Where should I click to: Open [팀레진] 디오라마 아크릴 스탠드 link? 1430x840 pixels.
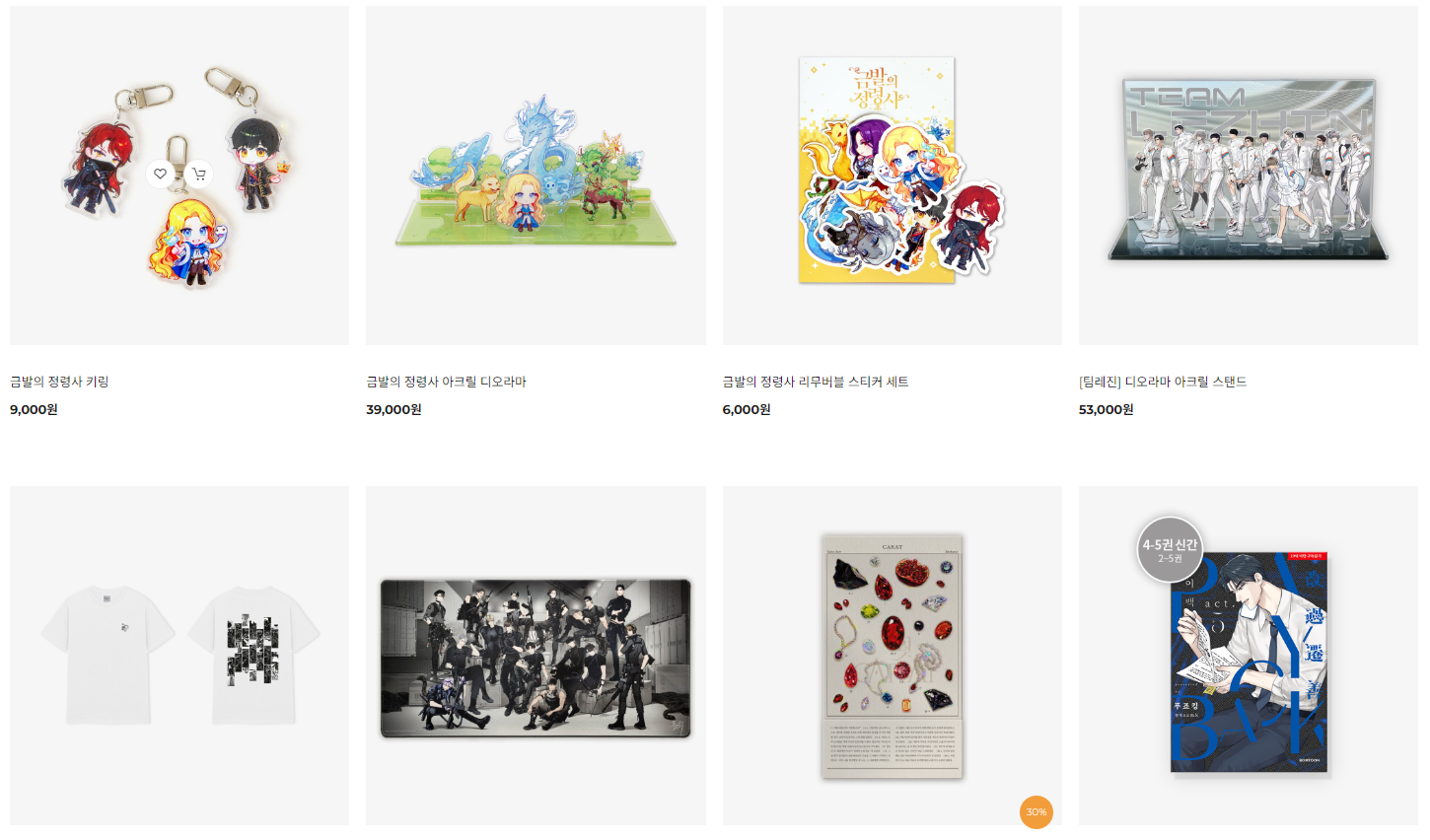pos(1163,382)
